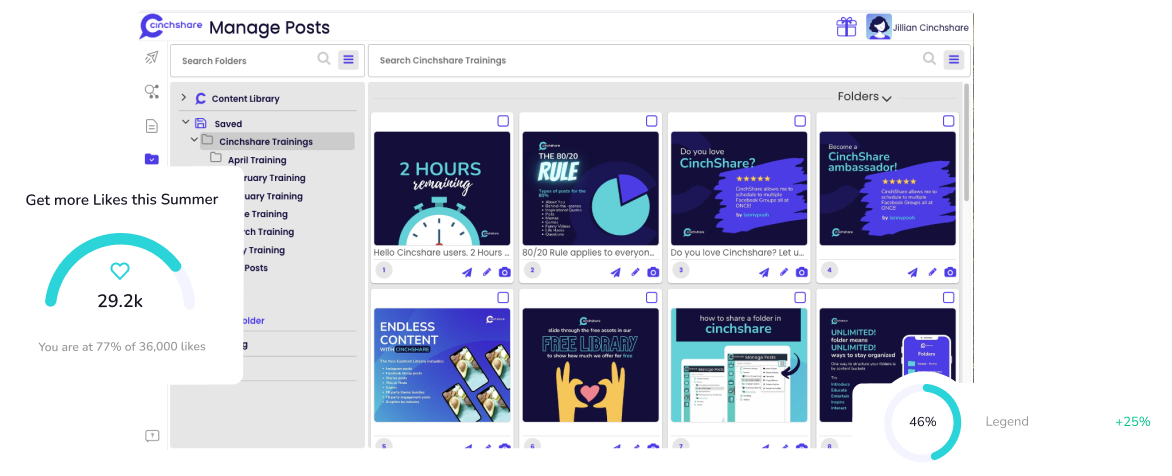
Task: Click the Content Library C icon
Action: 200,99
